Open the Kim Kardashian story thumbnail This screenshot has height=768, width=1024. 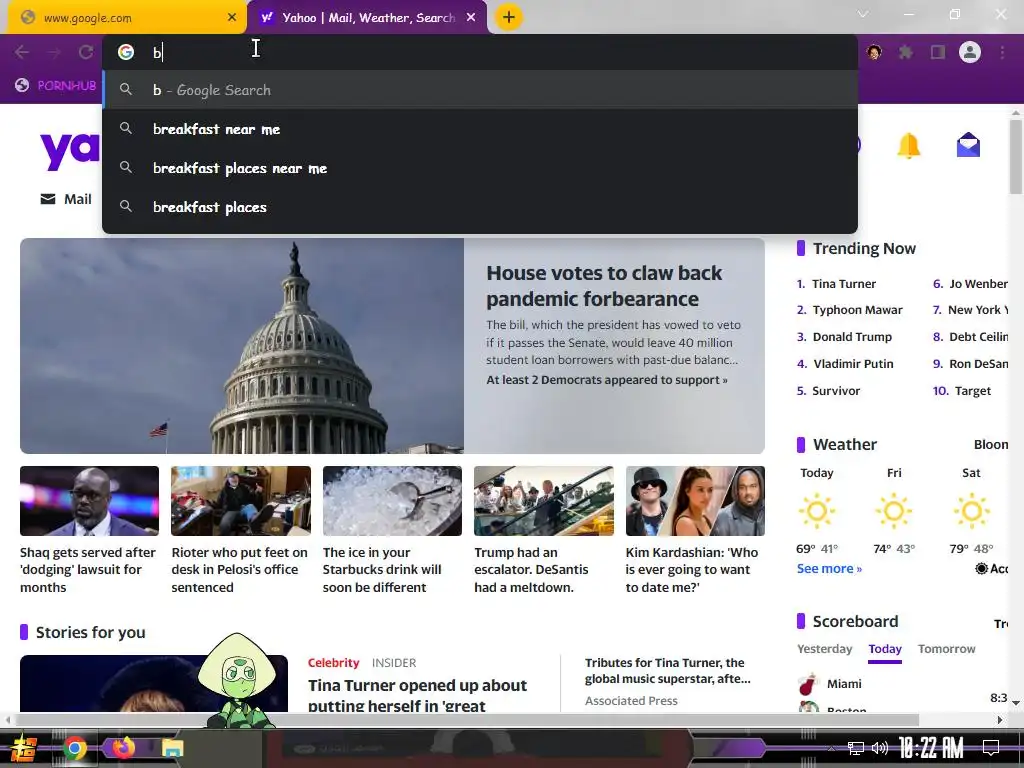(x=695, y=501)
